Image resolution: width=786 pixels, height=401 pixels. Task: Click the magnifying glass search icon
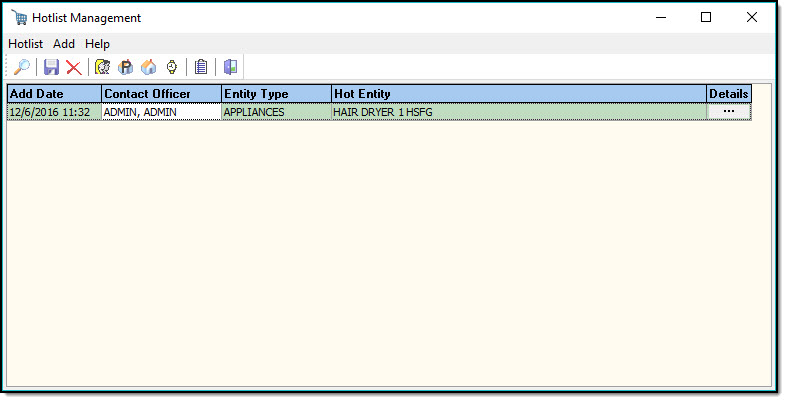point(21,67)
